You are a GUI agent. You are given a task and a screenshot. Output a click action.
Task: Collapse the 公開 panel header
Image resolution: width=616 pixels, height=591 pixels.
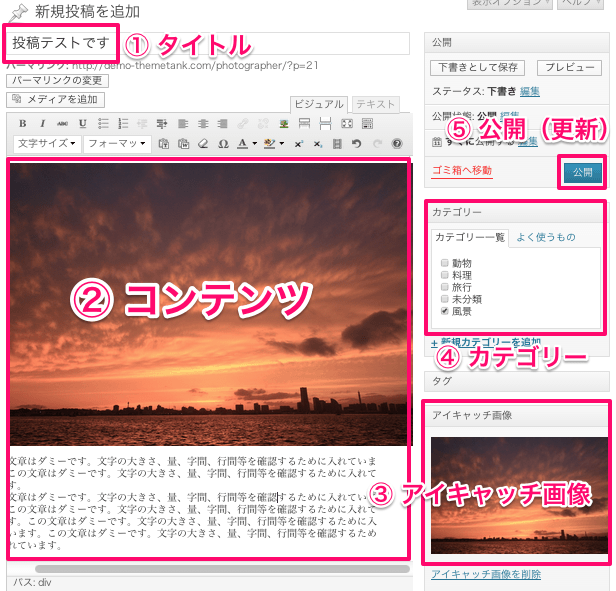pyautogui.click(x=517, y=42)
